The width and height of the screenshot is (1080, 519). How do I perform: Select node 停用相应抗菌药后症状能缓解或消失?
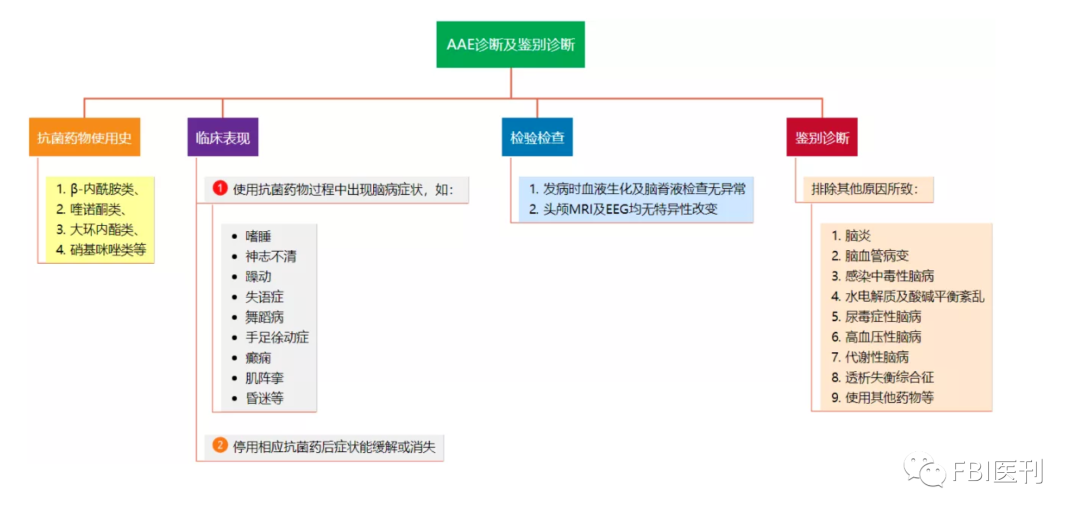coord(324,446)
